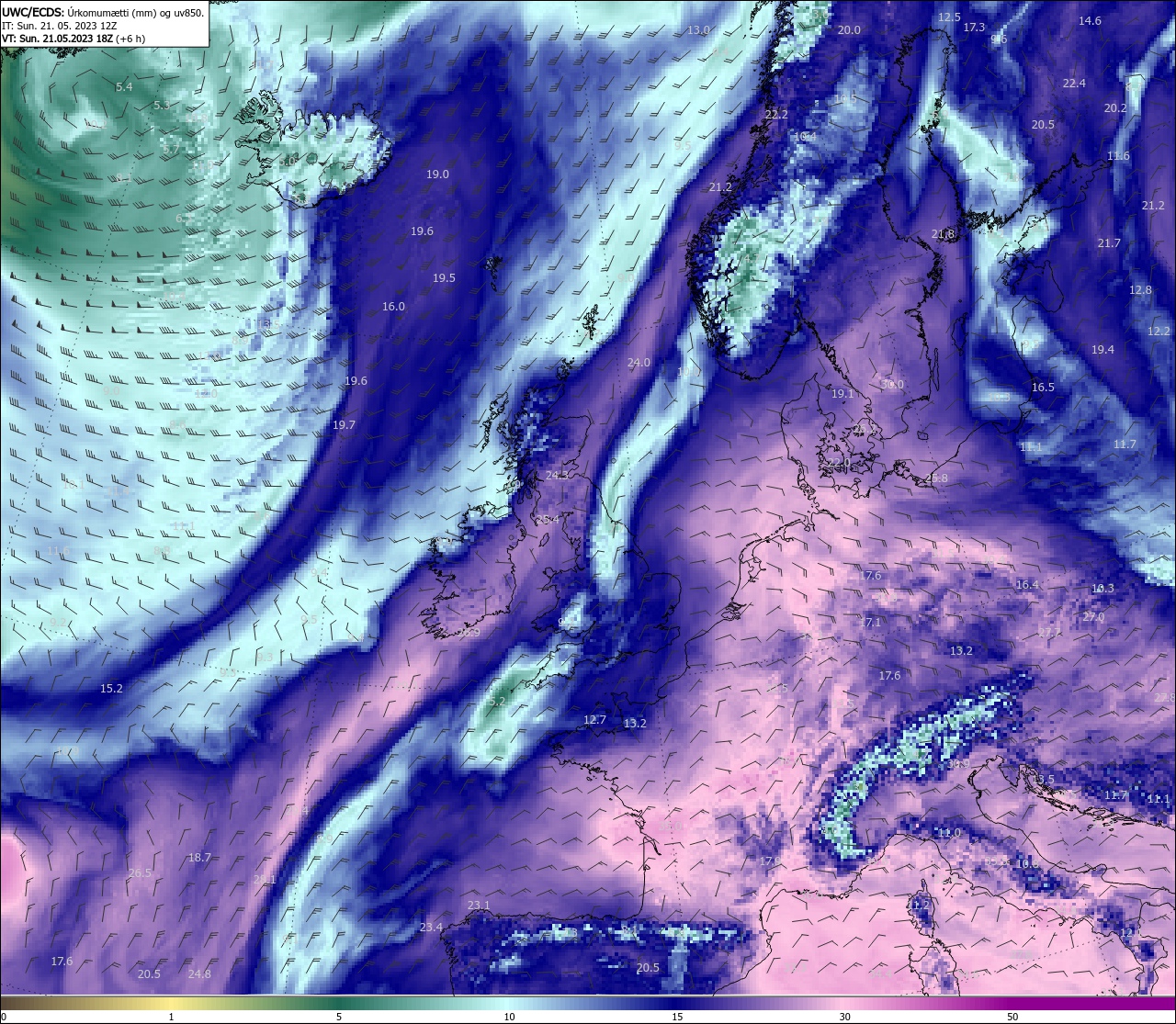This screenshot has height=1024, width=1176.
Task: Click the UWC/ECDS Úrkomumætti title text
Action: (103, 13)
